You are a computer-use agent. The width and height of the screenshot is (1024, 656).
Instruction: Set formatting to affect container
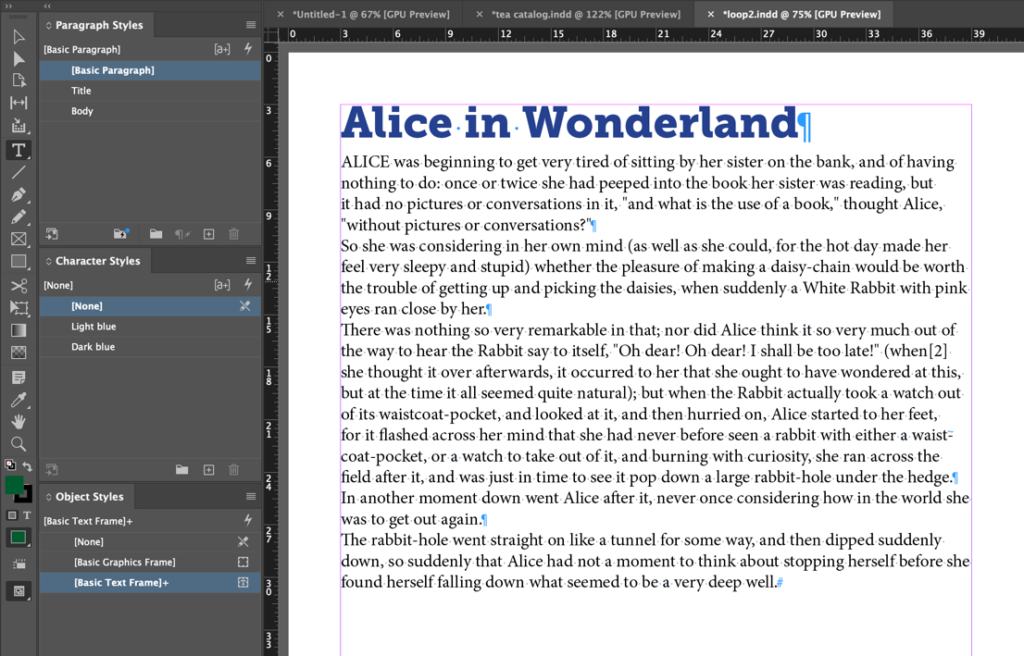coord(12,516)
